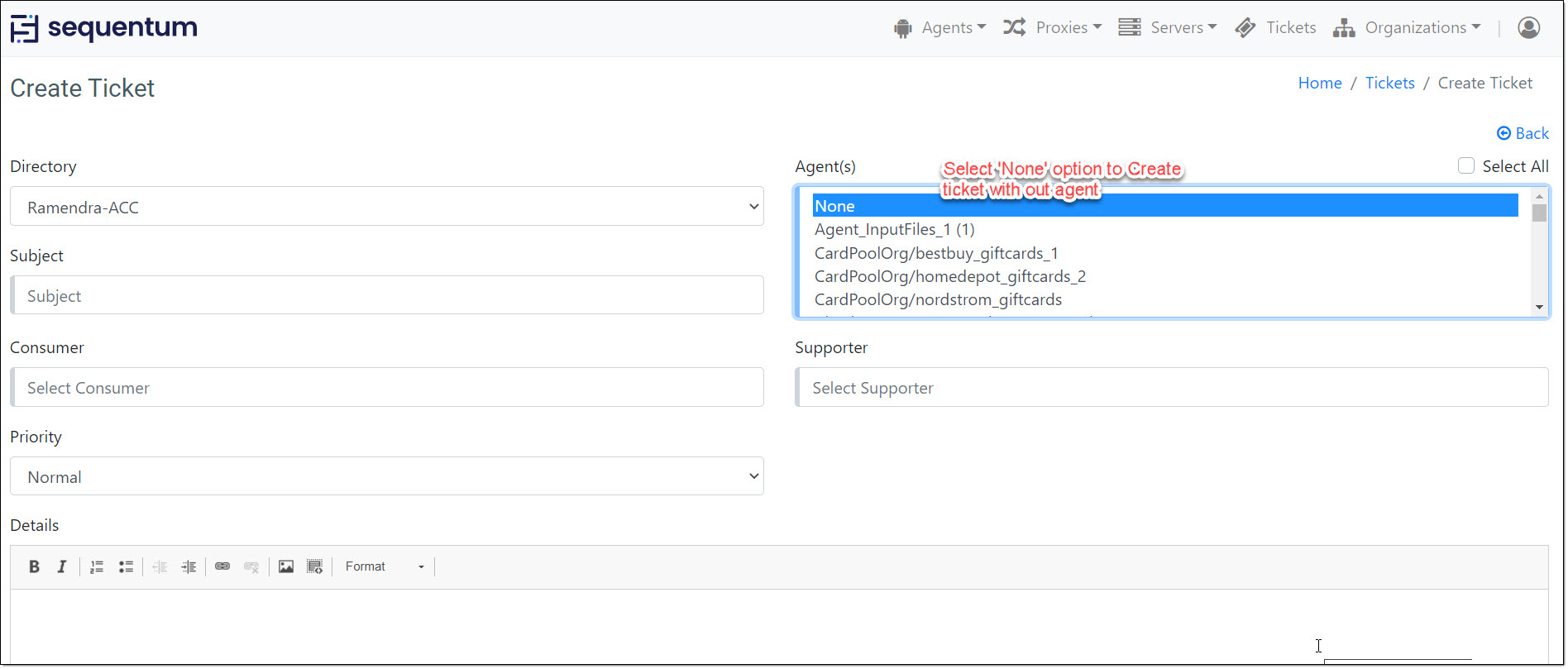Insert an image into Details
Viewport: 1568px width, 669px height.
tap(286, 566)
